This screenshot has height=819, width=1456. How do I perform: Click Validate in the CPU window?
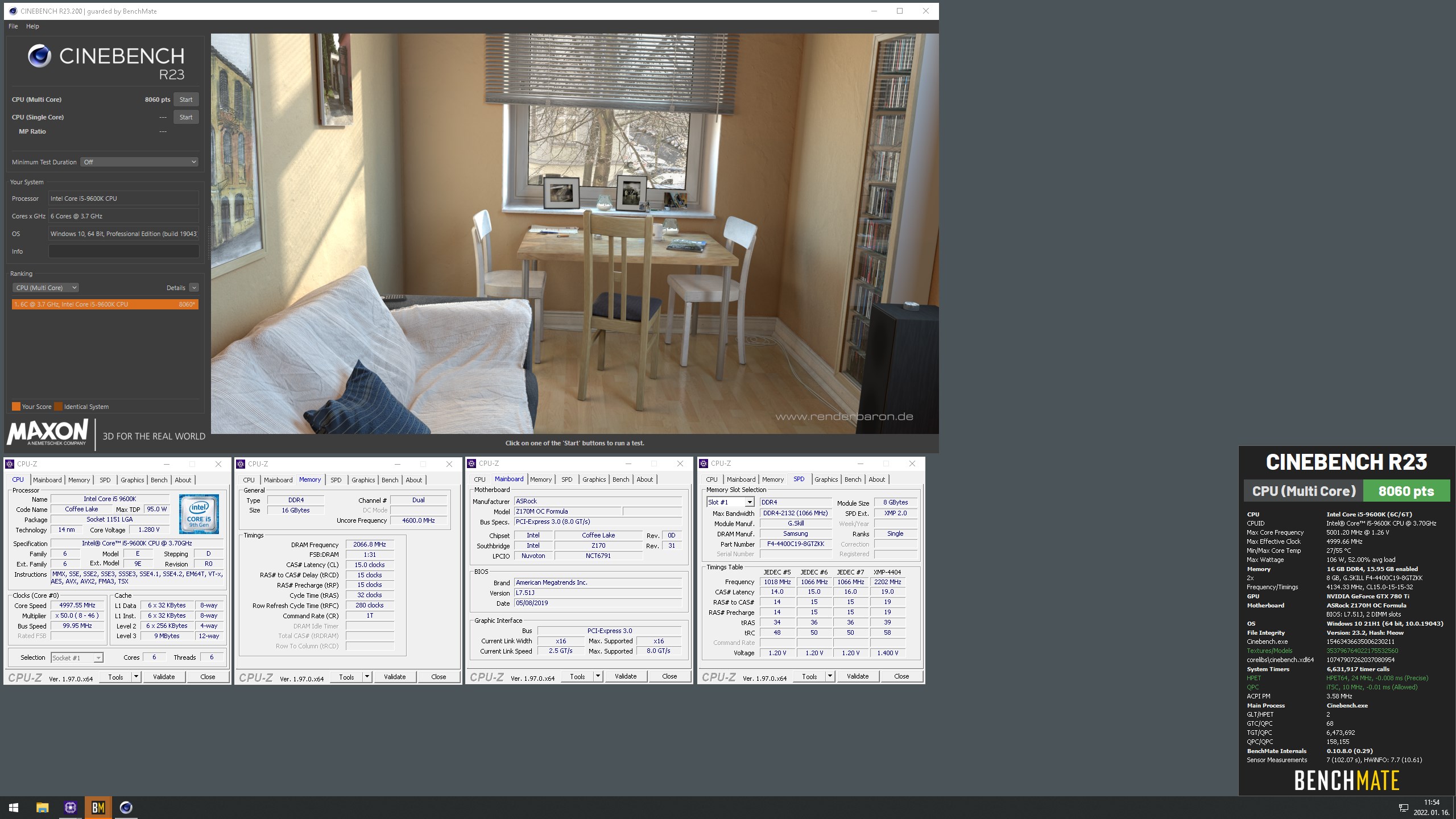164,677
